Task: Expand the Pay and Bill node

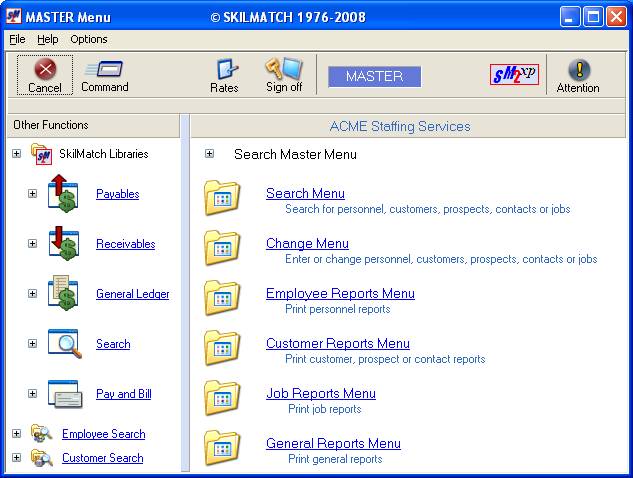Action: point(32,394)
